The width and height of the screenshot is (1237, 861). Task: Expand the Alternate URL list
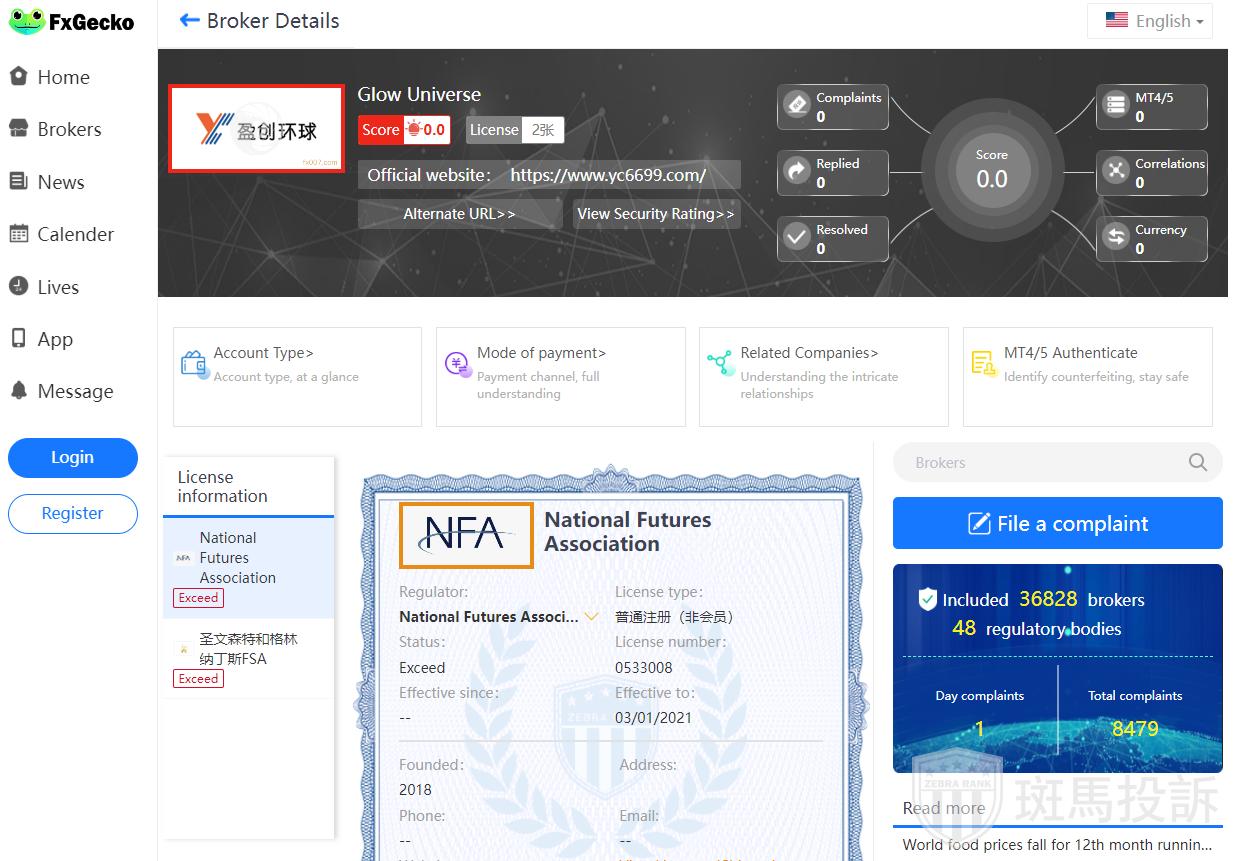pos(459,214)
